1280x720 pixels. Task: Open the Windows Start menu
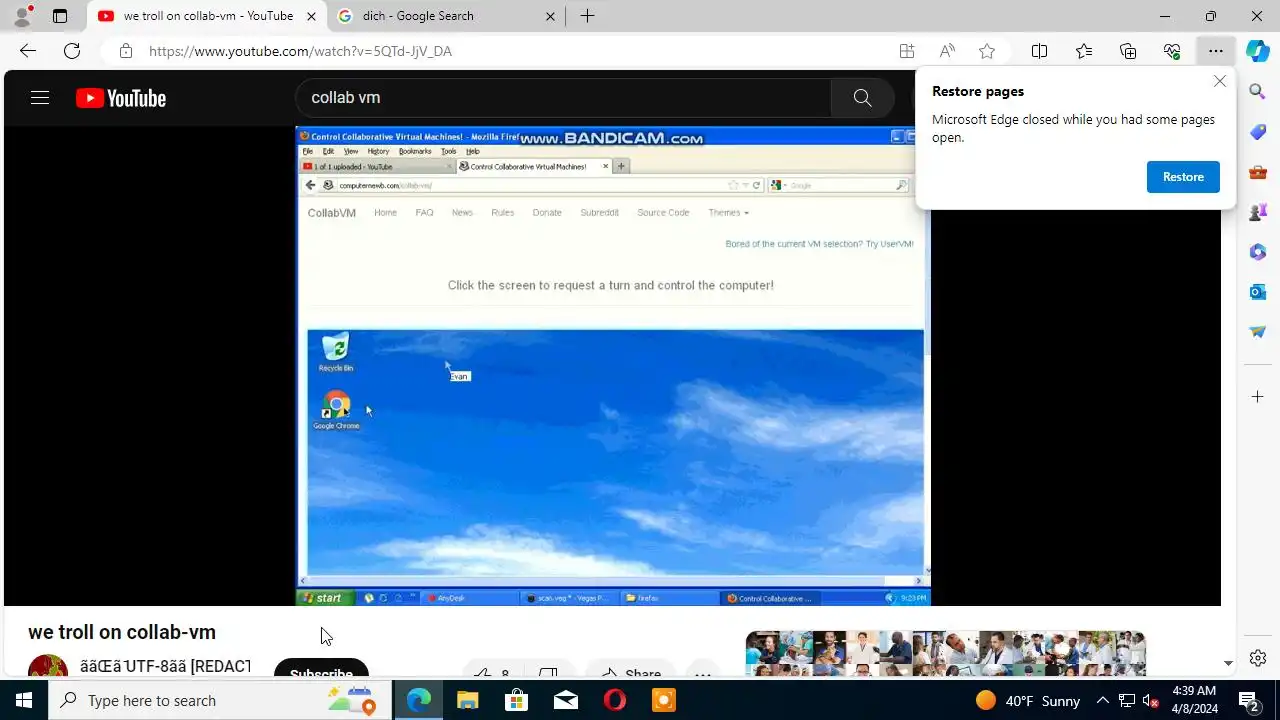(24, 700)
